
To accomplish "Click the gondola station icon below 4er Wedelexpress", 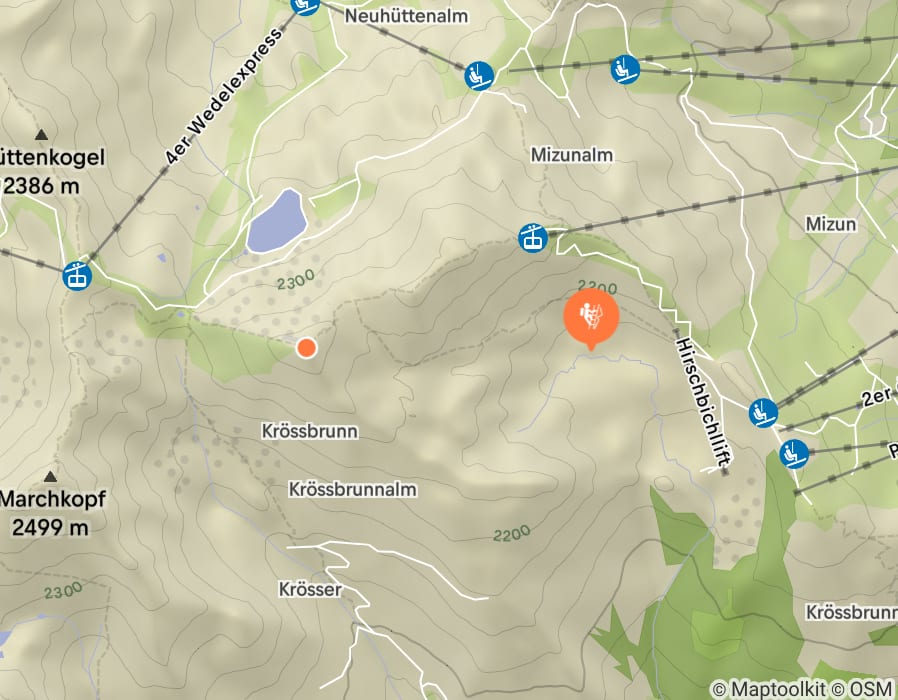I will coord(77,276).
